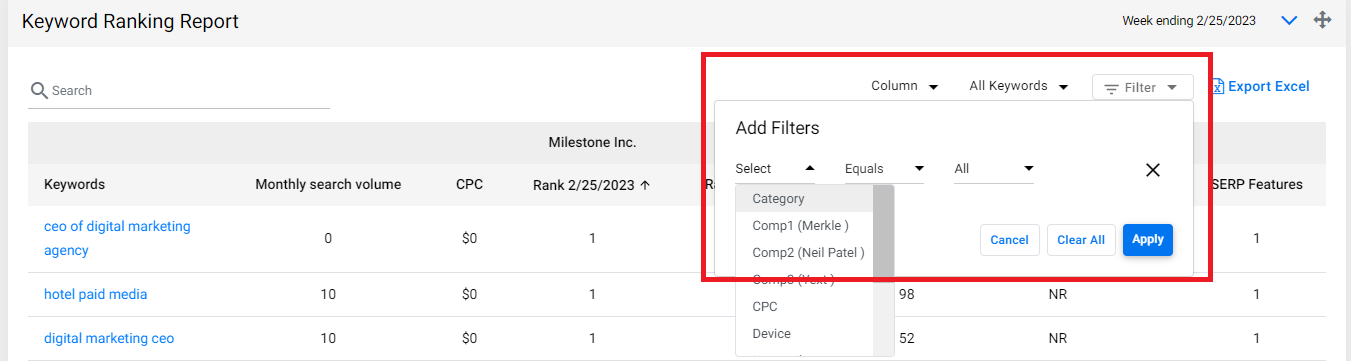Open the All value dropdown
Viewport: 1351px width, 361px height.
993,169
